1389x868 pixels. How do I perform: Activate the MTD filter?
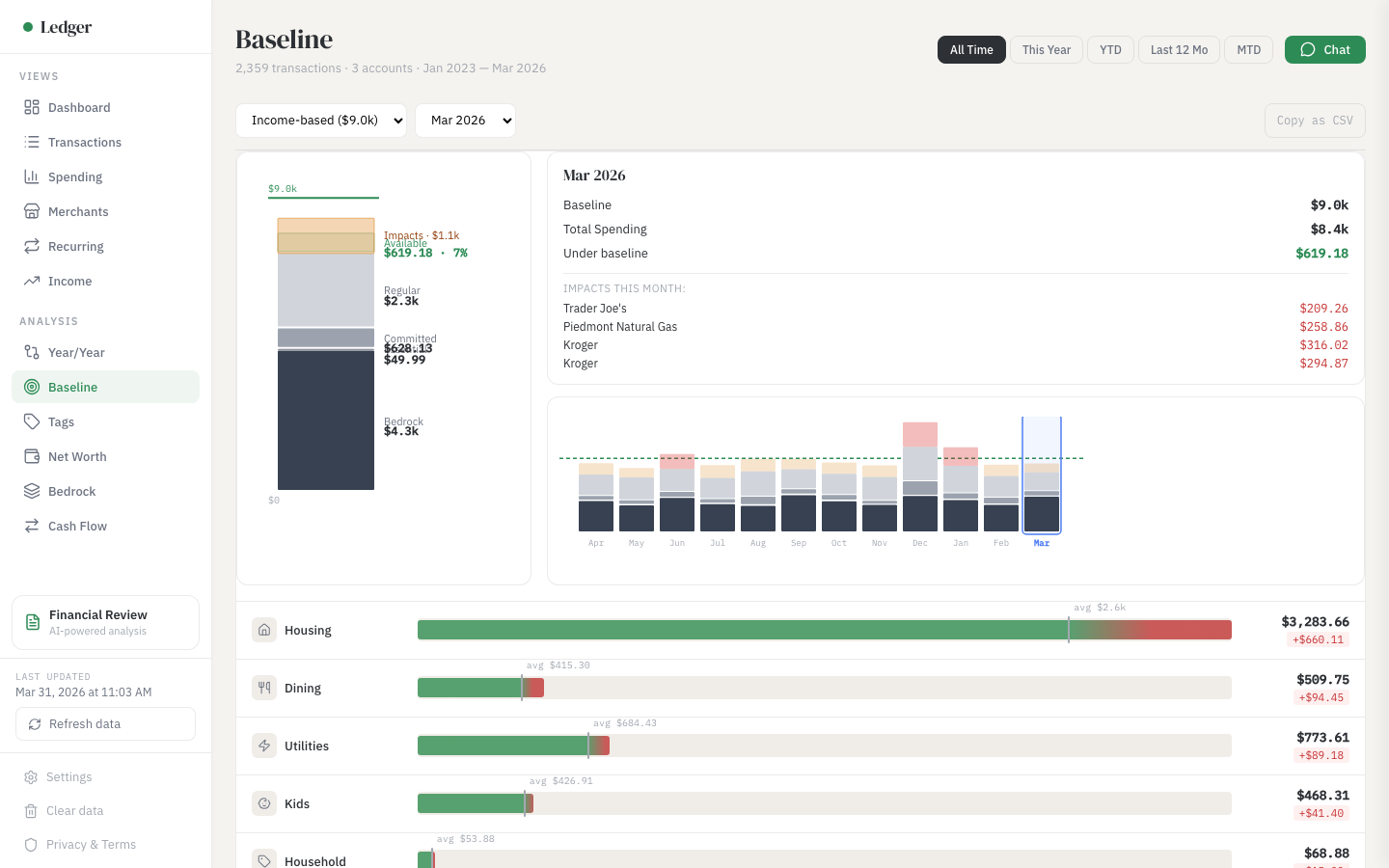pyautogui.click(x=1248, y=49)
